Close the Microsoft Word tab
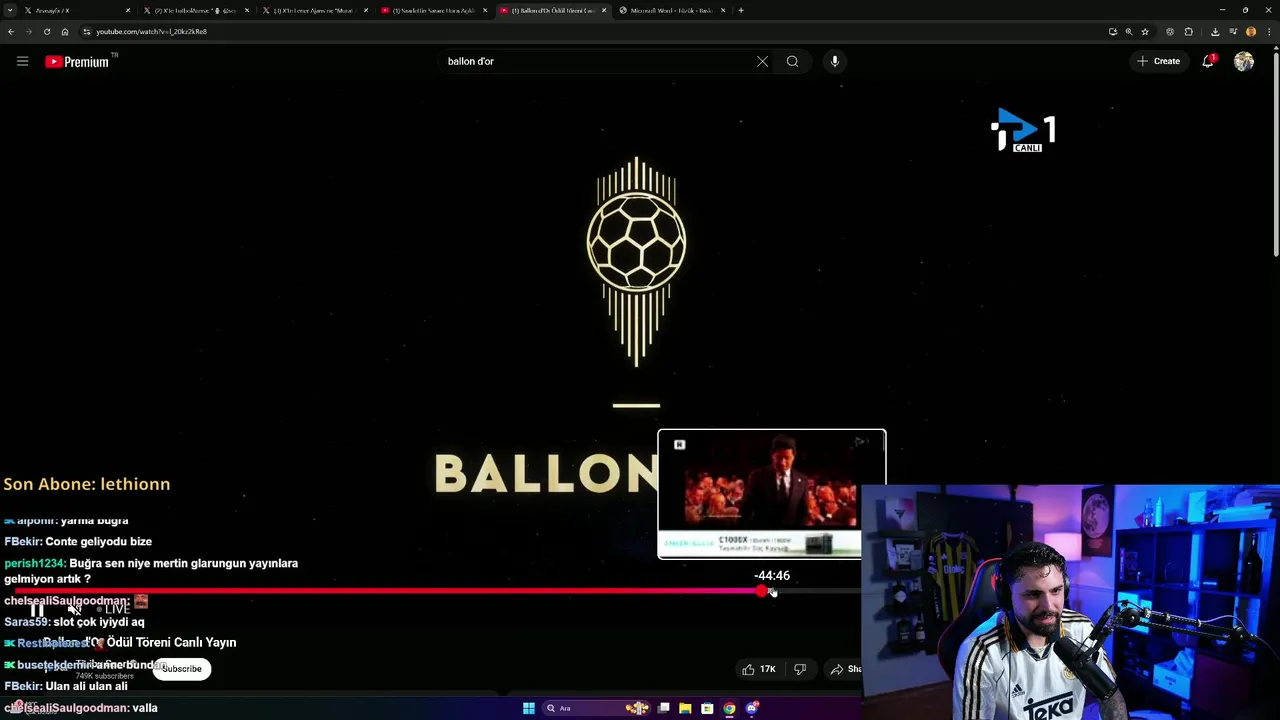 click(722, 10)
